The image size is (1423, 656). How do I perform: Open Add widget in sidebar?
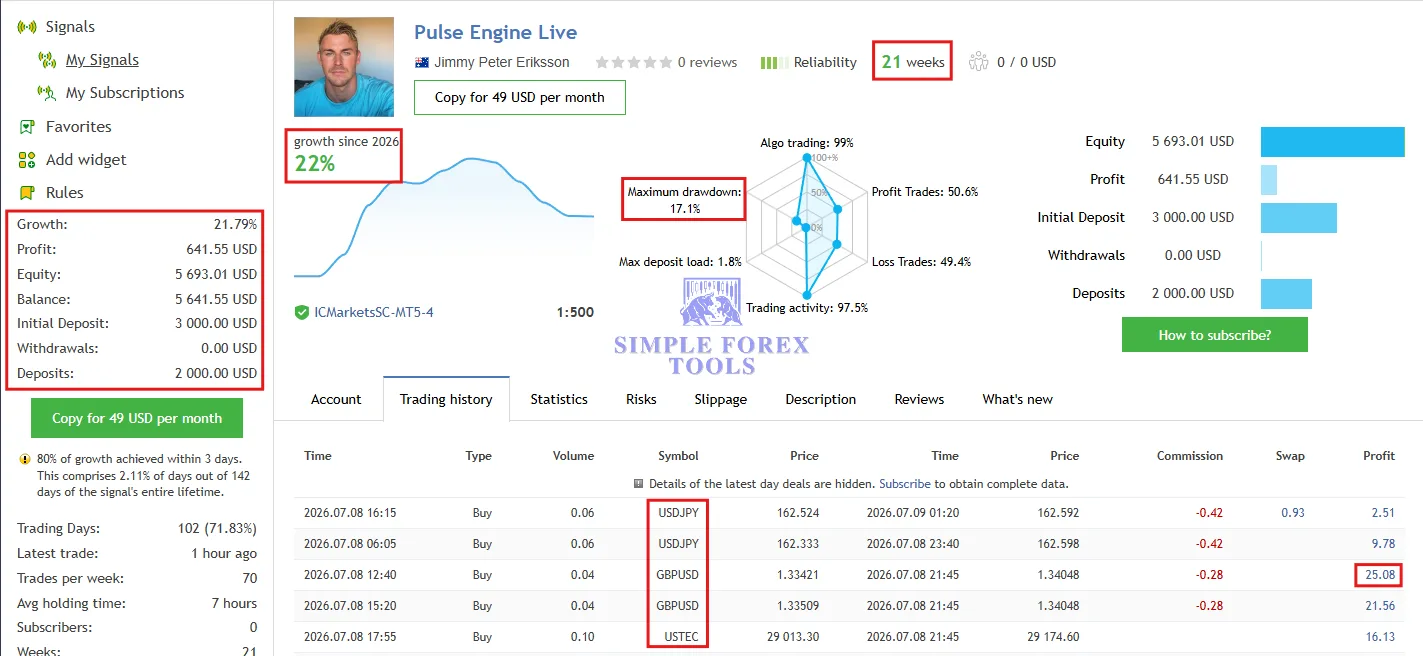click(86, 160)
